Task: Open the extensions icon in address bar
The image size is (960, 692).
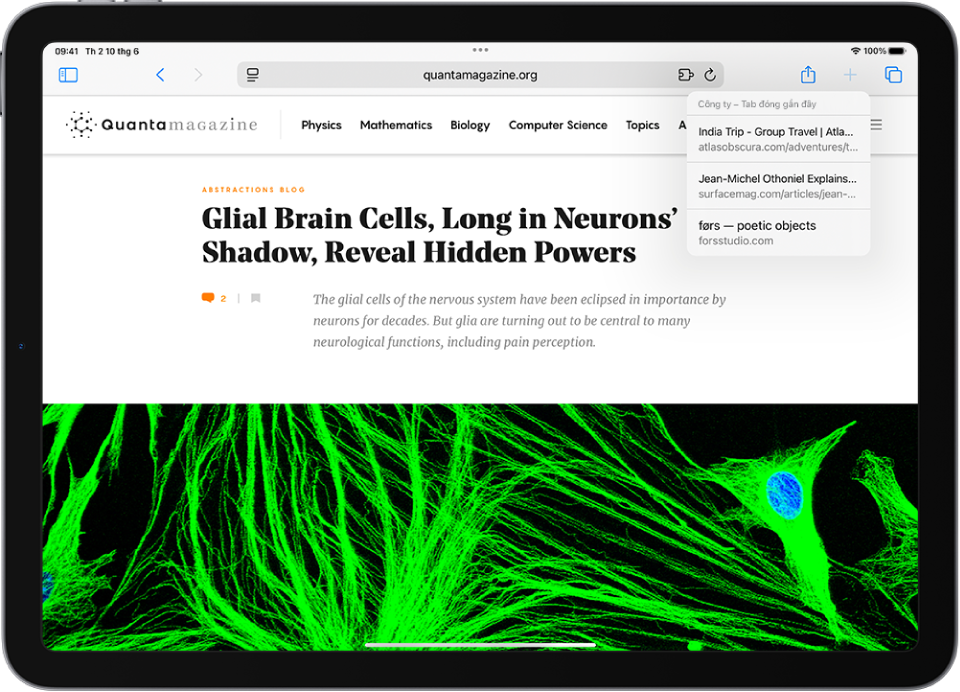Action: tap(685, 75)
